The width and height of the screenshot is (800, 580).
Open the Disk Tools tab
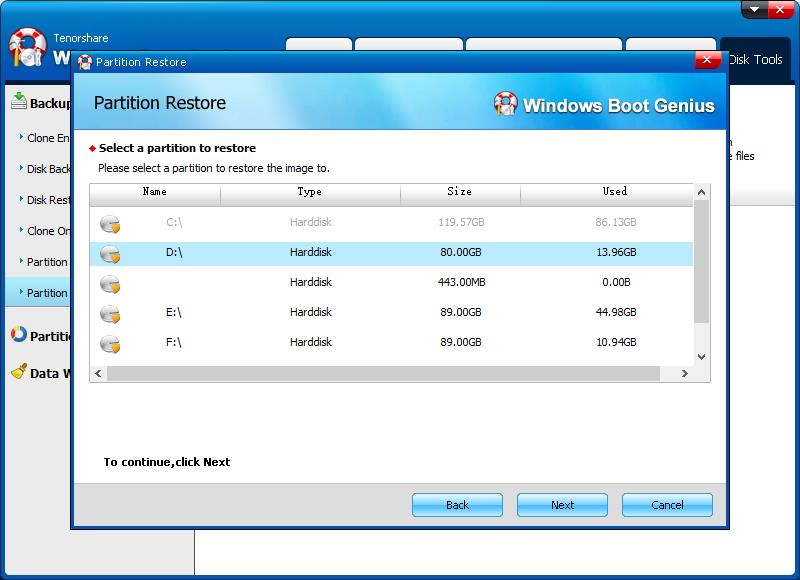756,60
